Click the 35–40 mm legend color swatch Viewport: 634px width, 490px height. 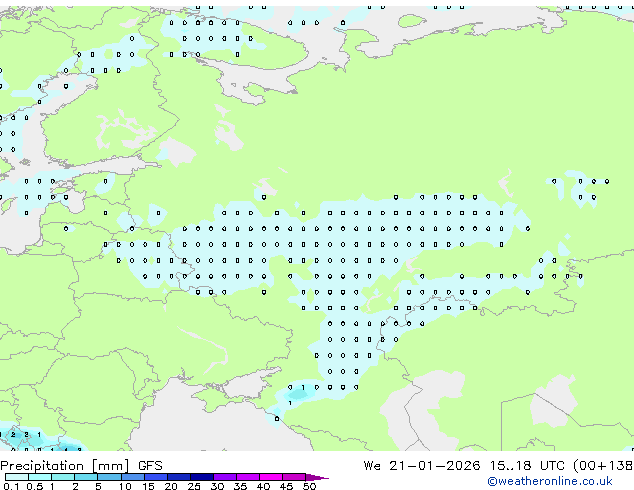pyautogui.click(x=248, y=477)
